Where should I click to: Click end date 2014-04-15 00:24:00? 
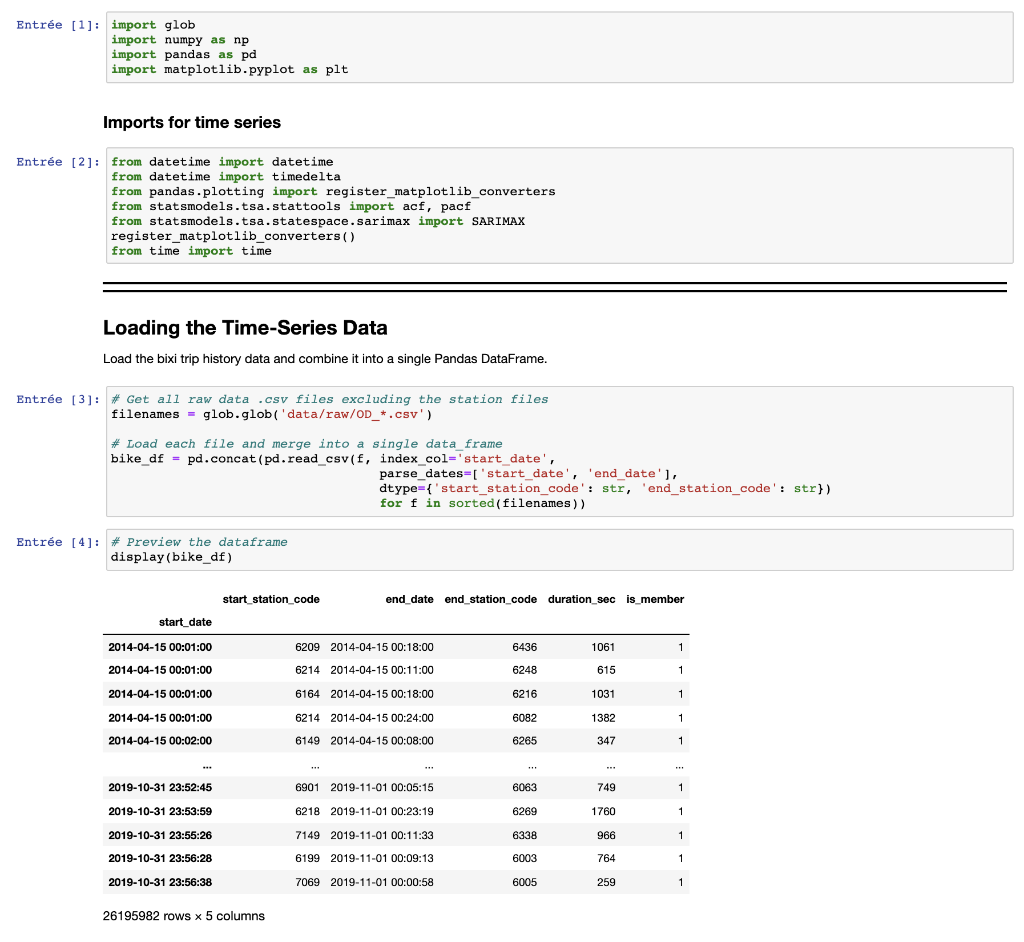pyautogui.click(x=382, y=717)
